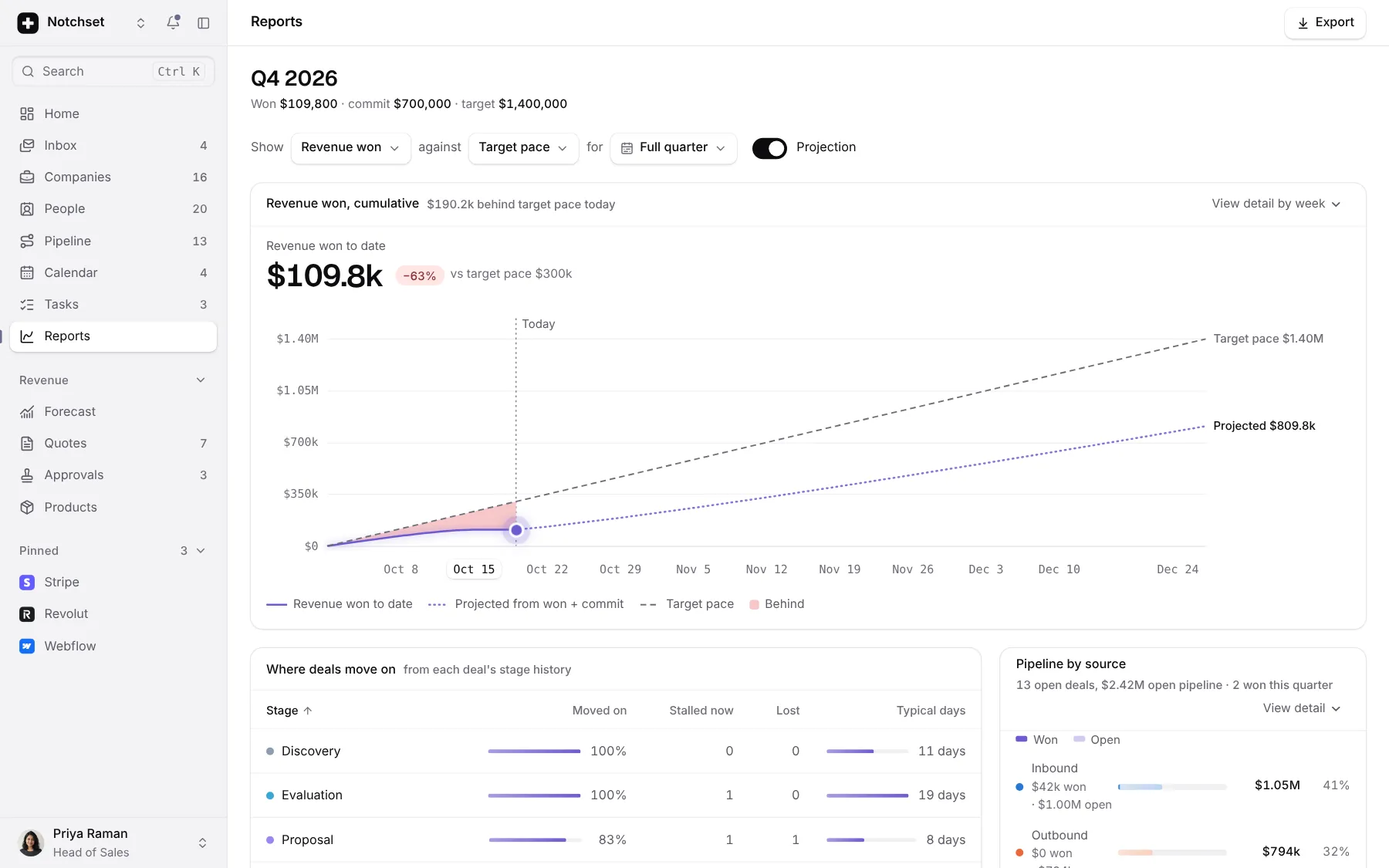The image size is (1389, 868).
Task: Open Priya Raman account menu
Action: tap(113, 843)
